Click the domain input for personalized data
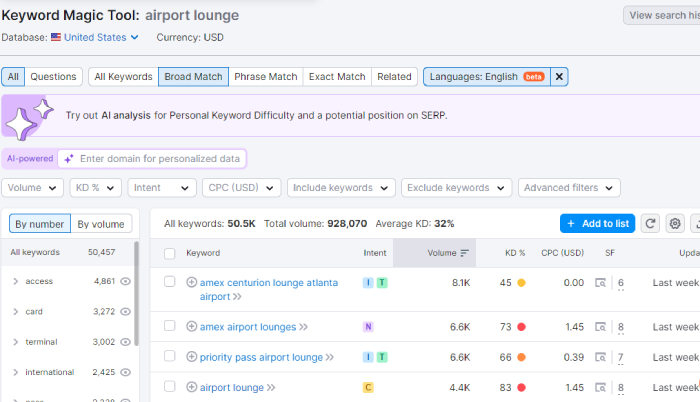Viewport: 700px width, 402px height. coord(160,159)
